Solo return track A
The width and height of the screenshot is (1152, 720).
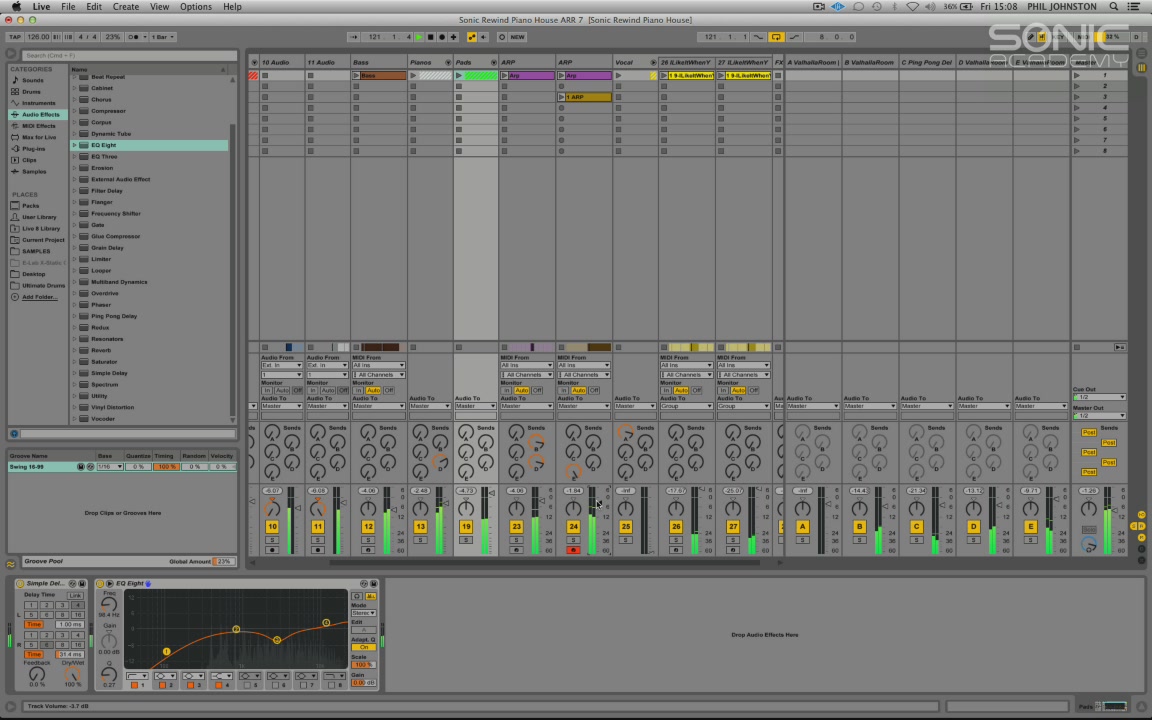coord(802,540)
